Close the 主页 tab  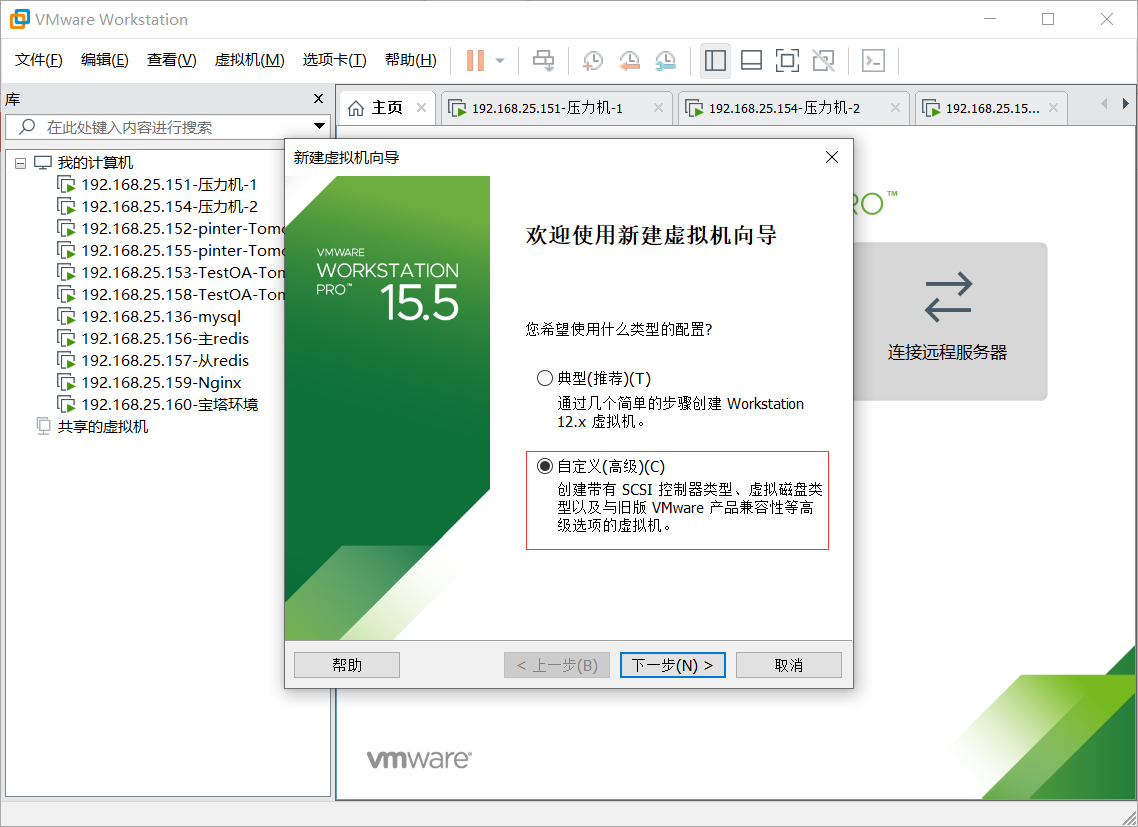421,107
